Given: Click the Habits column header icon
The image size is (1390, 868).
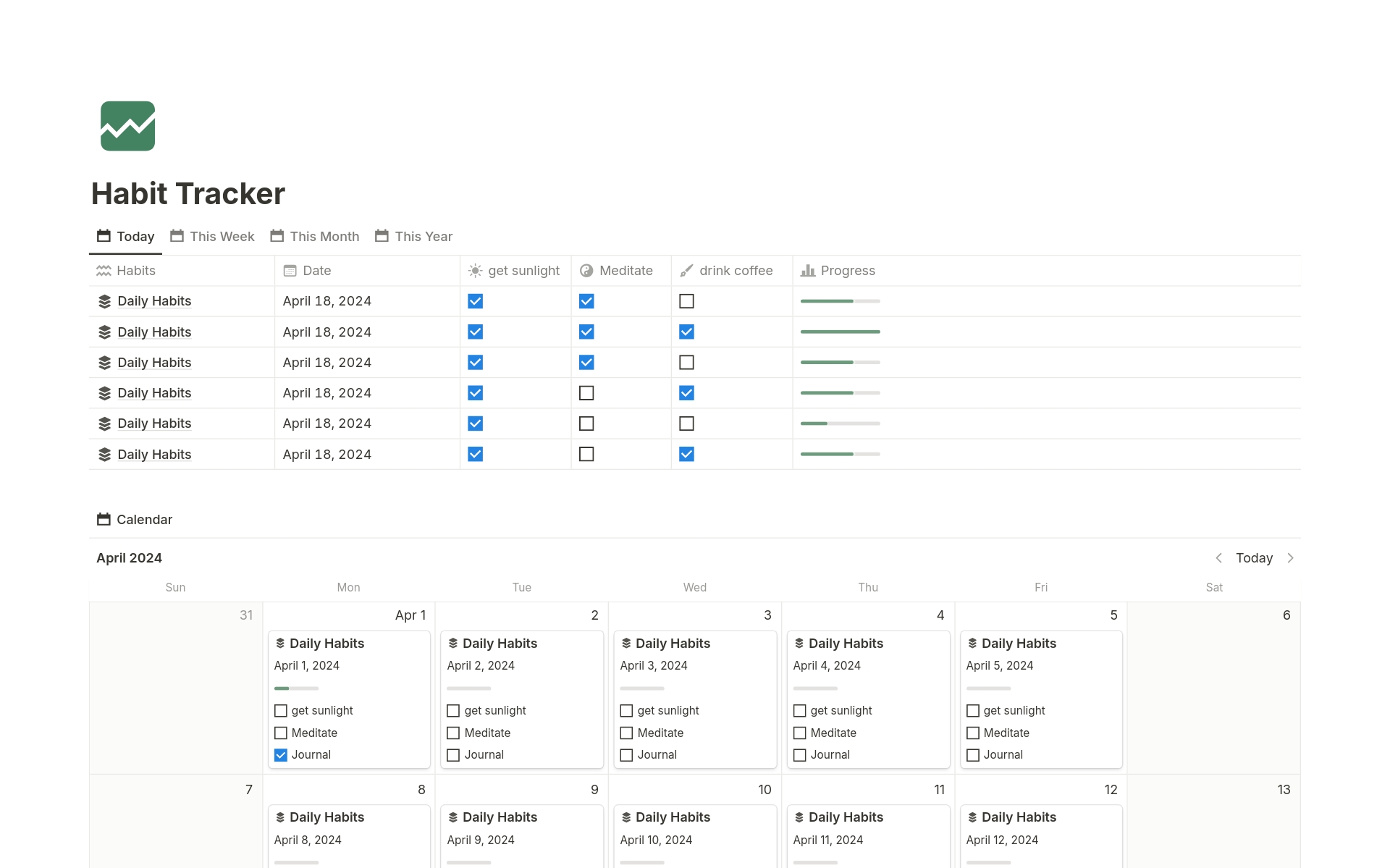Looking at the screenshot, I should pyautogui.click(x=104, y=271).
